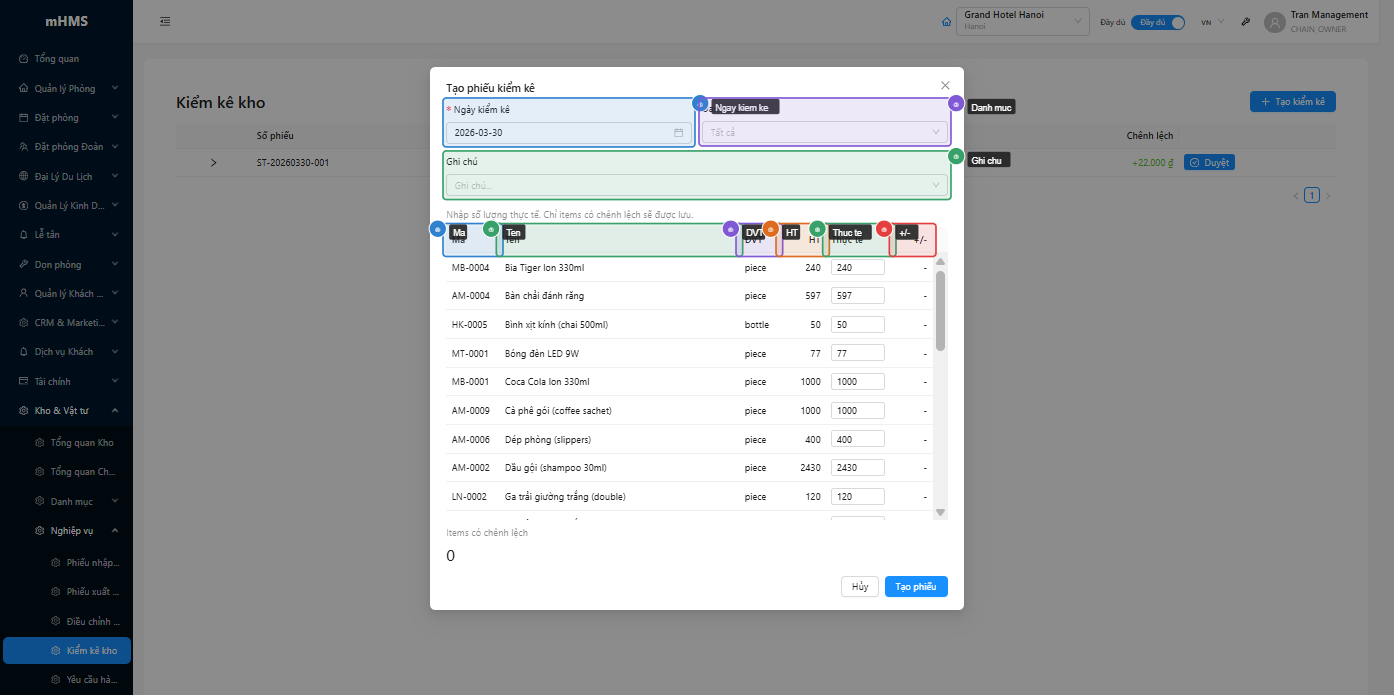The height and width of the screenshot is (695, 1394).
Task: Open the Ghi chú dropdown field
Action: pos(696,185)
